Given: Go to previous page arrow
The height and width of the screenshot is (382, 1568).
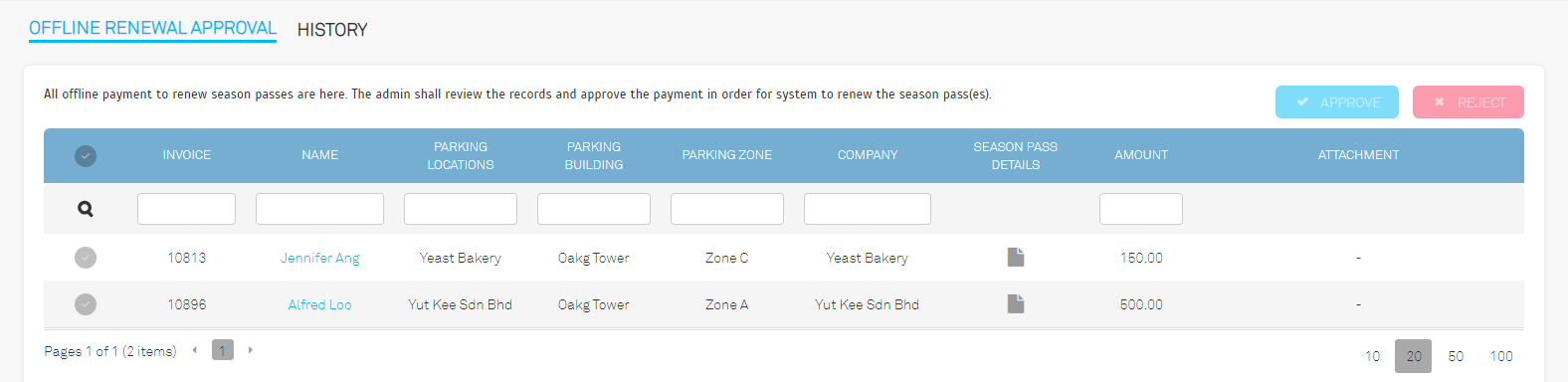Looking at the screenshot, I should tap(195, 350).
